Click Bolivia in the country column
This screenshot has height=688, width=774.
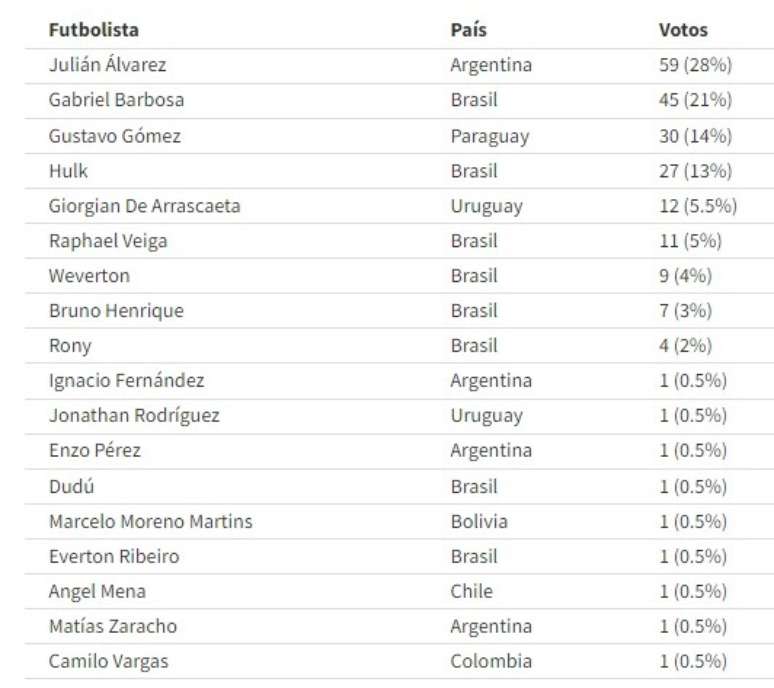tap(478, 521)
